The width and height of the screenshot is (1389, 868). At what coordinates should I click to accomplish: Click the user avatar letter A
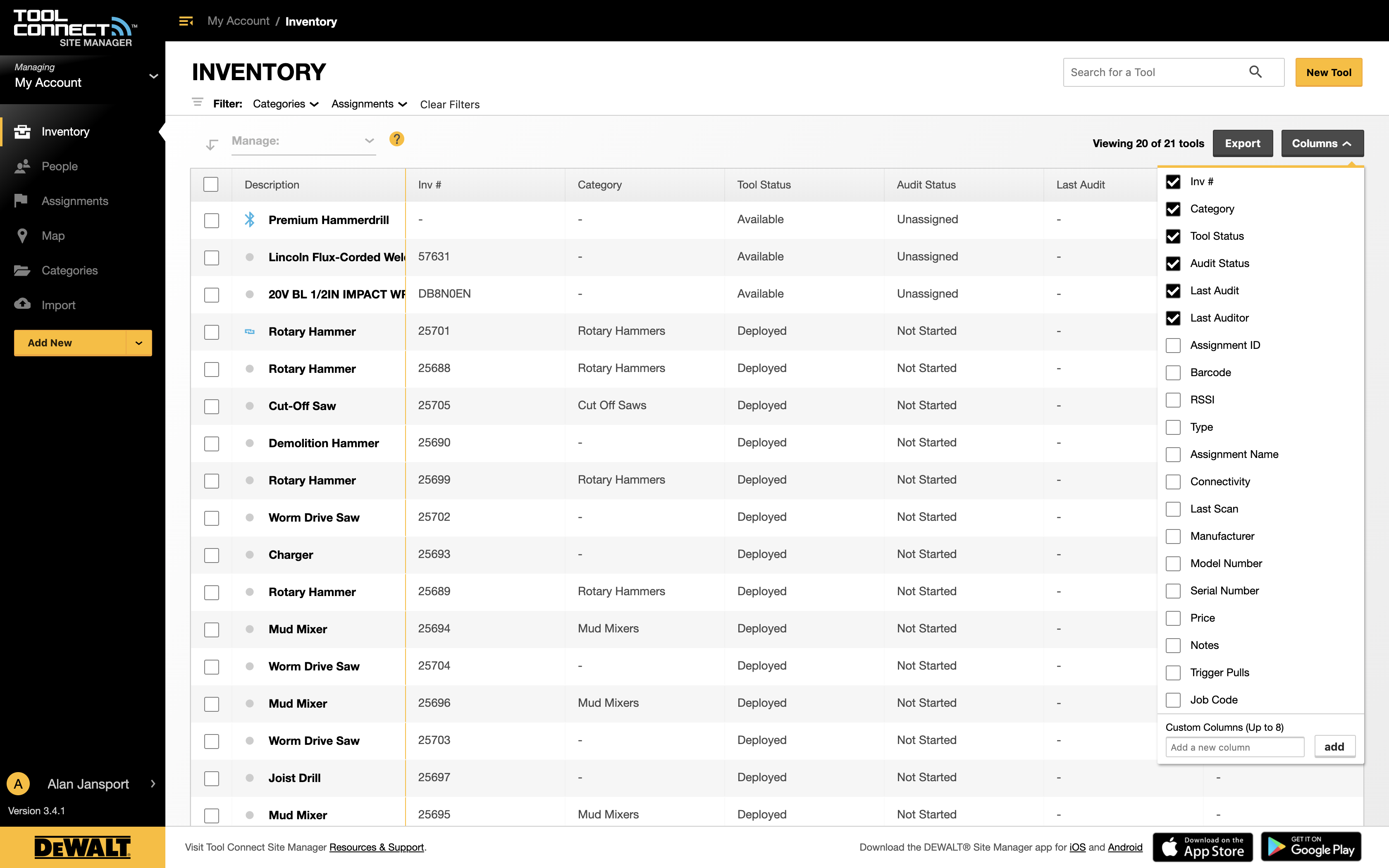click(x=18, y=784)
